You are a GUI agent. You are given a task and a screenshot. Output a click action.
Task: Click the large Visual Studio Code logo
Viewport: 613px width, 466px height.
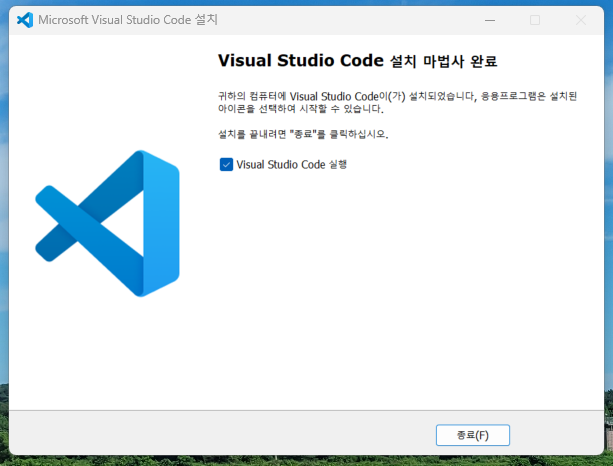(x=108, y=223)
